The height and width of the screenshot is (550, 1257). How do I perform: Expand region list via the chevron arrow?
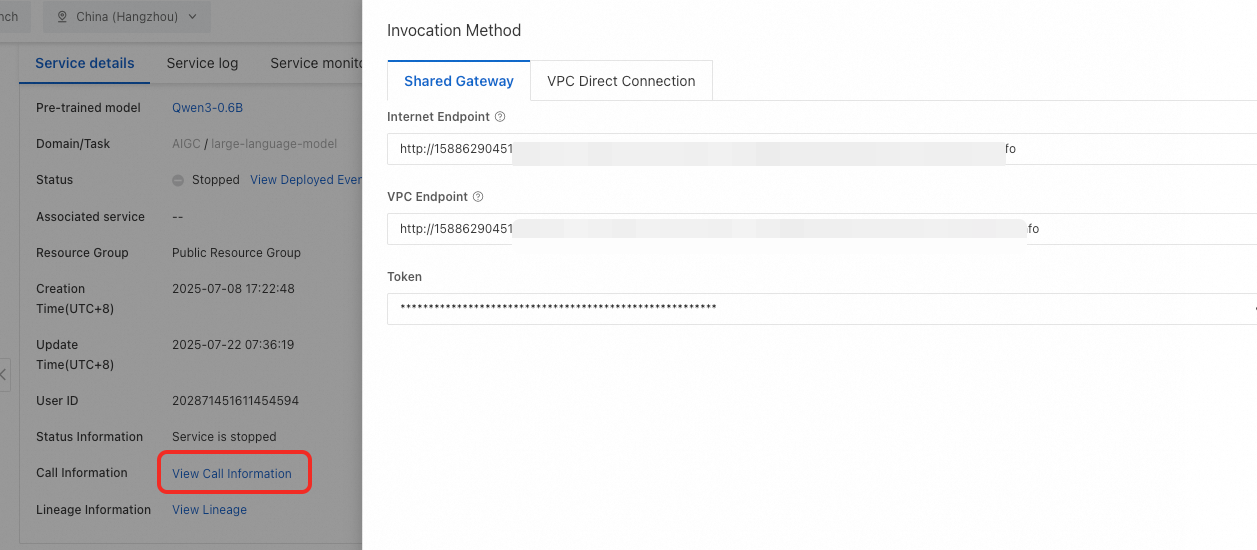coord(192,17)
